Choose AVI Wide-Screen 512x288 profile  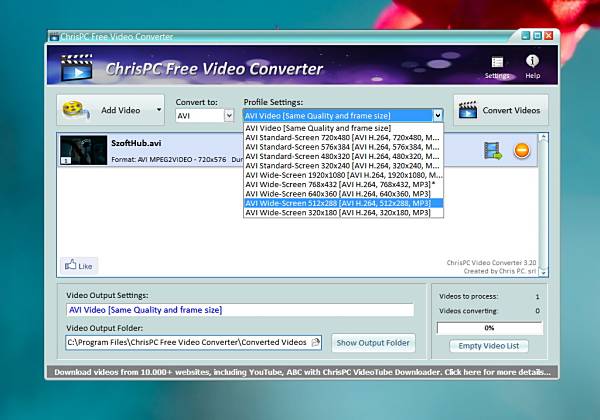click(x=343, y=203)
